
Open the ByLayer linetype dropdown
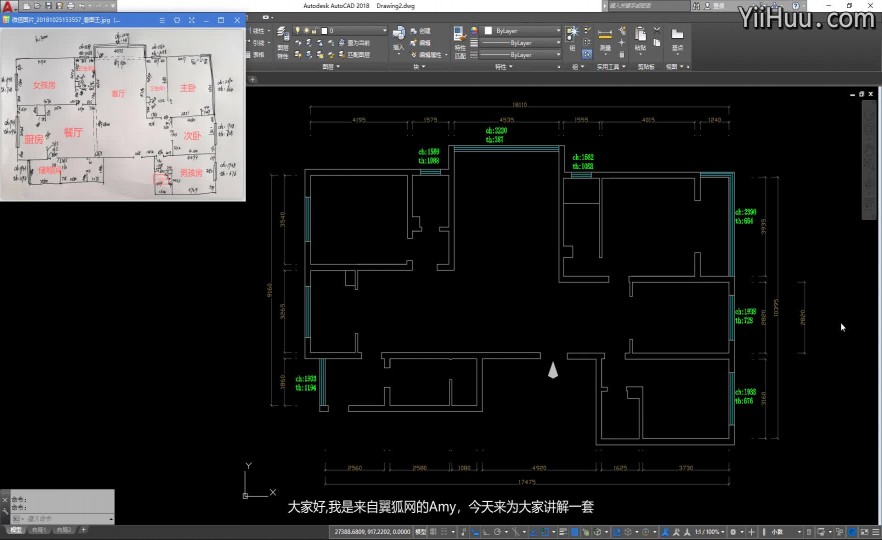[x=520, y=55]
